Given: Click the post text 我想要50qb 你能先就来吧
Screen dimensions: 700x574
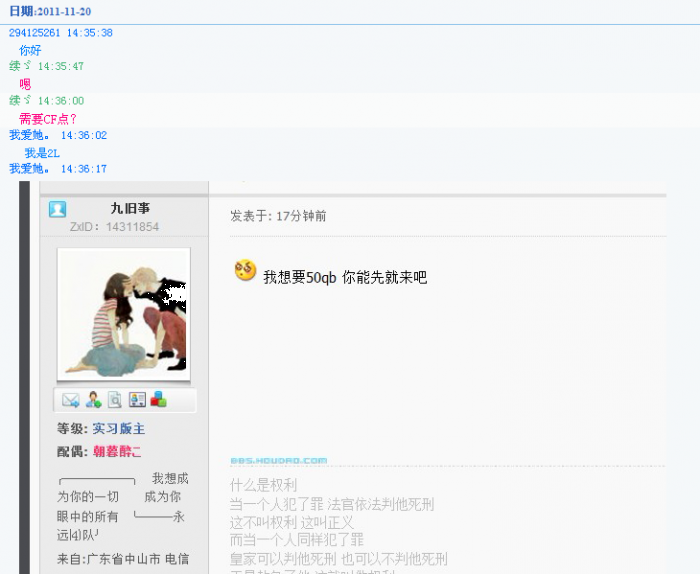Looking at the screenshot, I should (x=345, y=278).
